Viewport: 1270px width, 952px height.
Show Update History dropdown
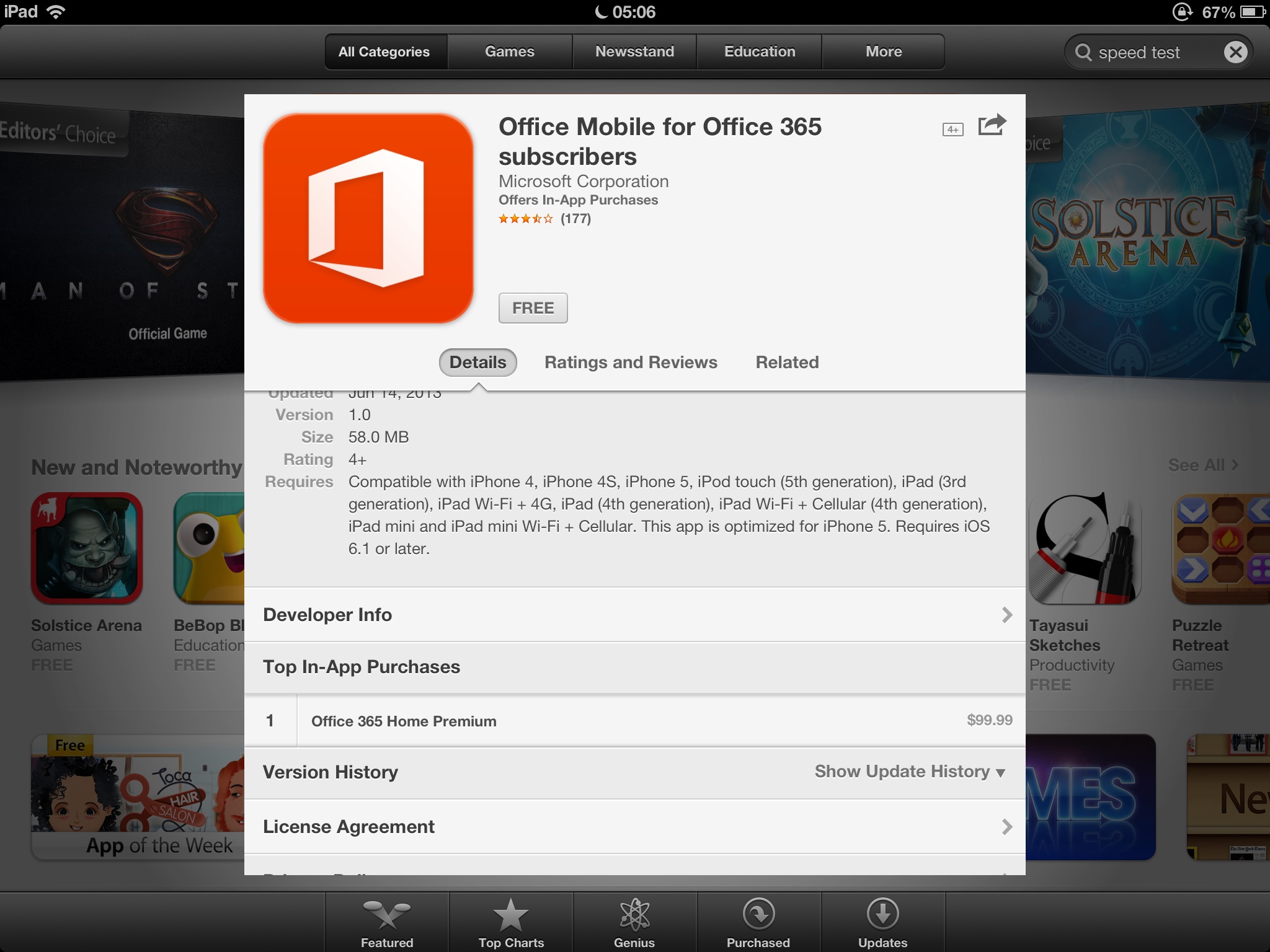click(909, 772)
